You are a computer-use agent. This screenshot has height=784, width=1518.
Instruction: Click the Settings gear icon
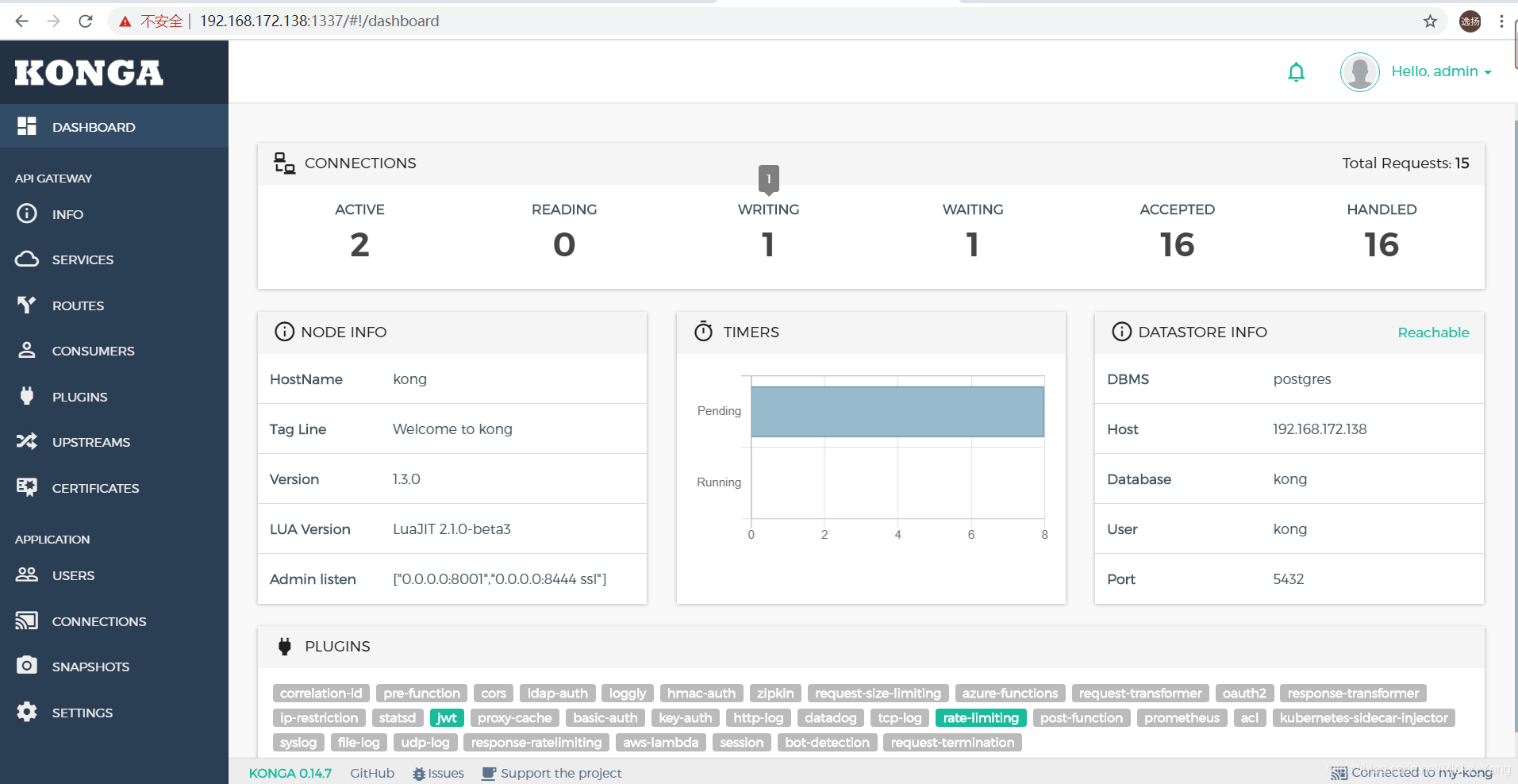point(27,712)
